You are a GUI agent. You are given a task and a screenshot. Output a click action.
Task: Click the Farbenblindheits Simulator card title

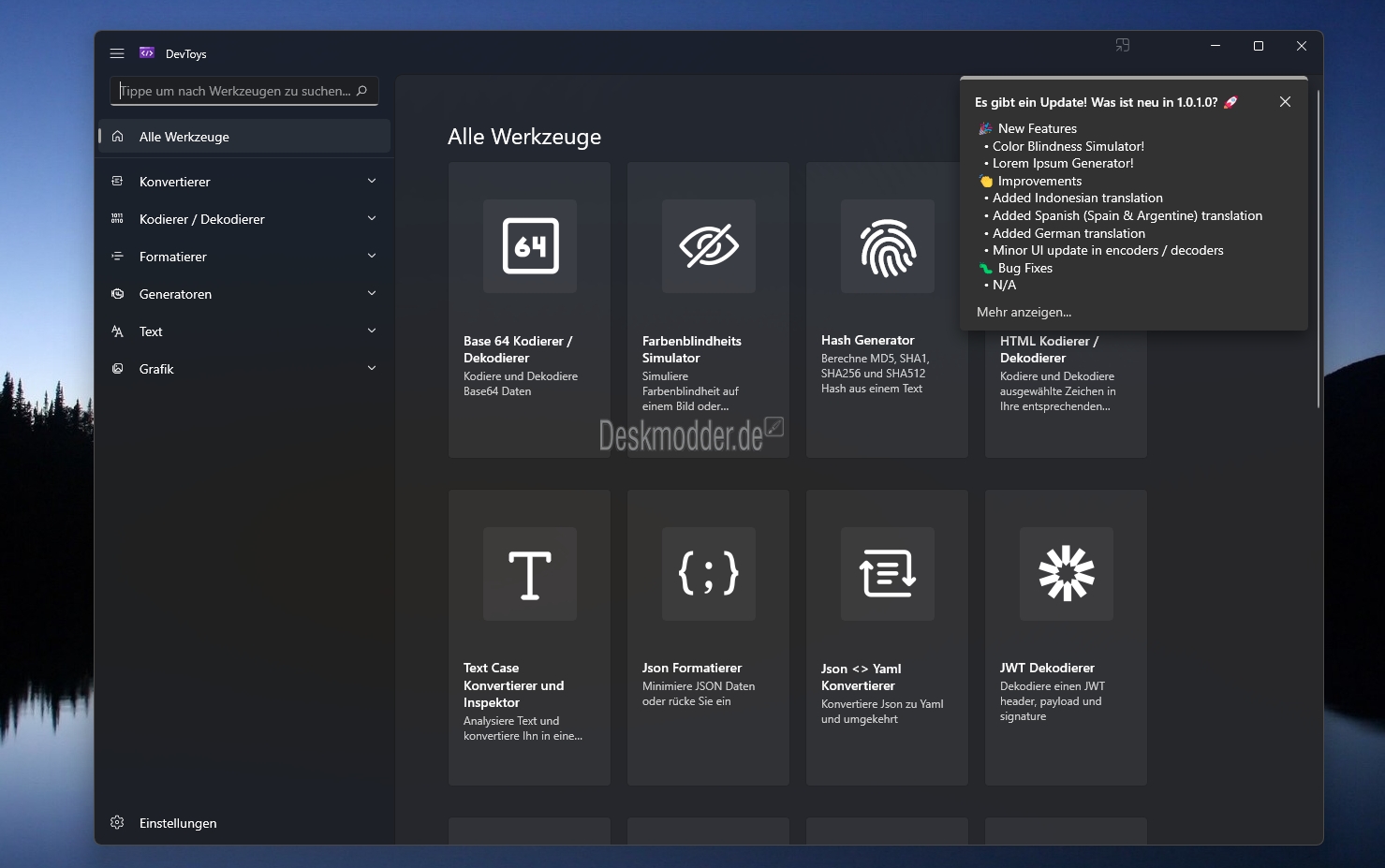692,349
